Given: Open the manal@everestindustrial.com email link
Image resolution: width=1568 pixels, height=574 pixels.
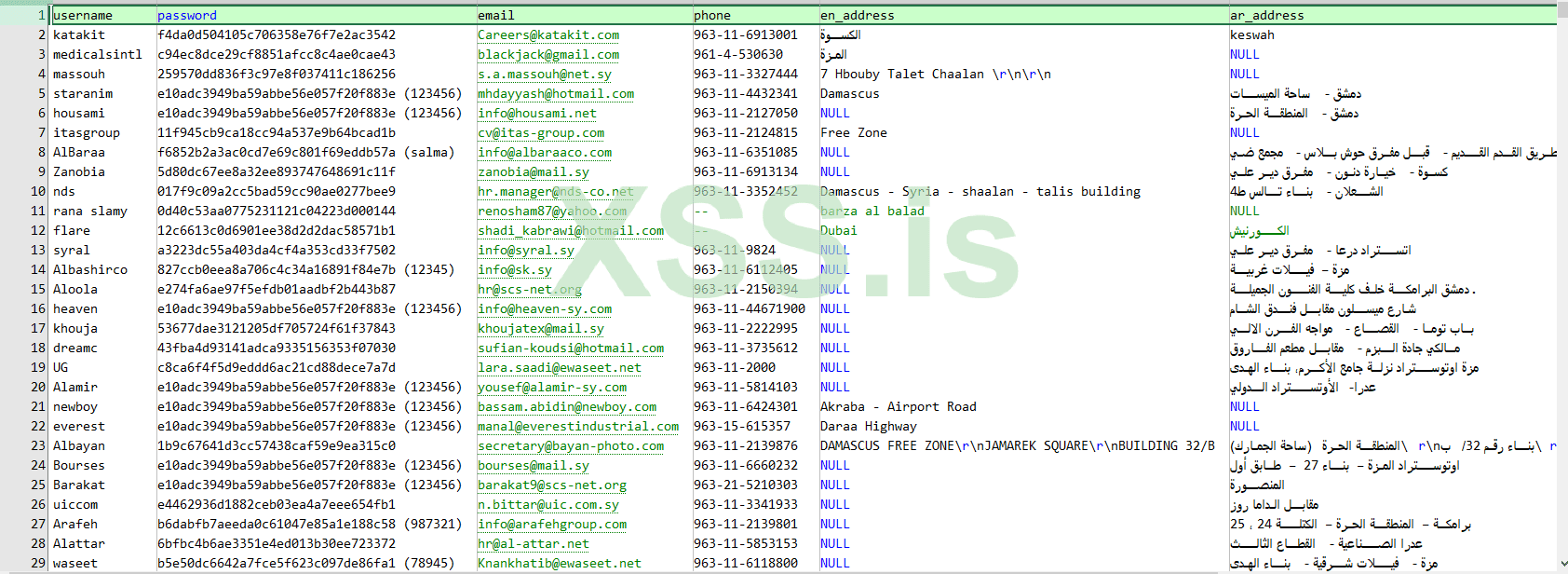Looking at the screenshot, I should coord(578,426).
